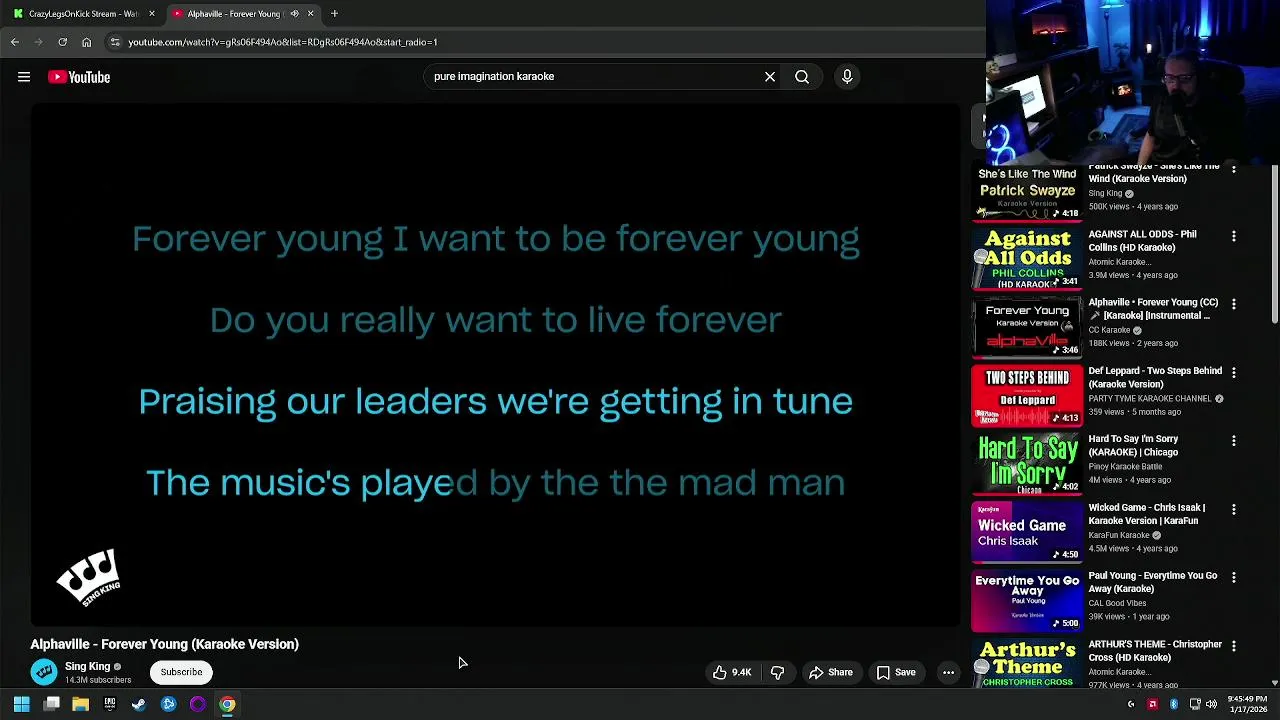This screenshot has height=720, width=1280.
Task: Open Logitech G Hub tray icon
Action: [1131, 705]
